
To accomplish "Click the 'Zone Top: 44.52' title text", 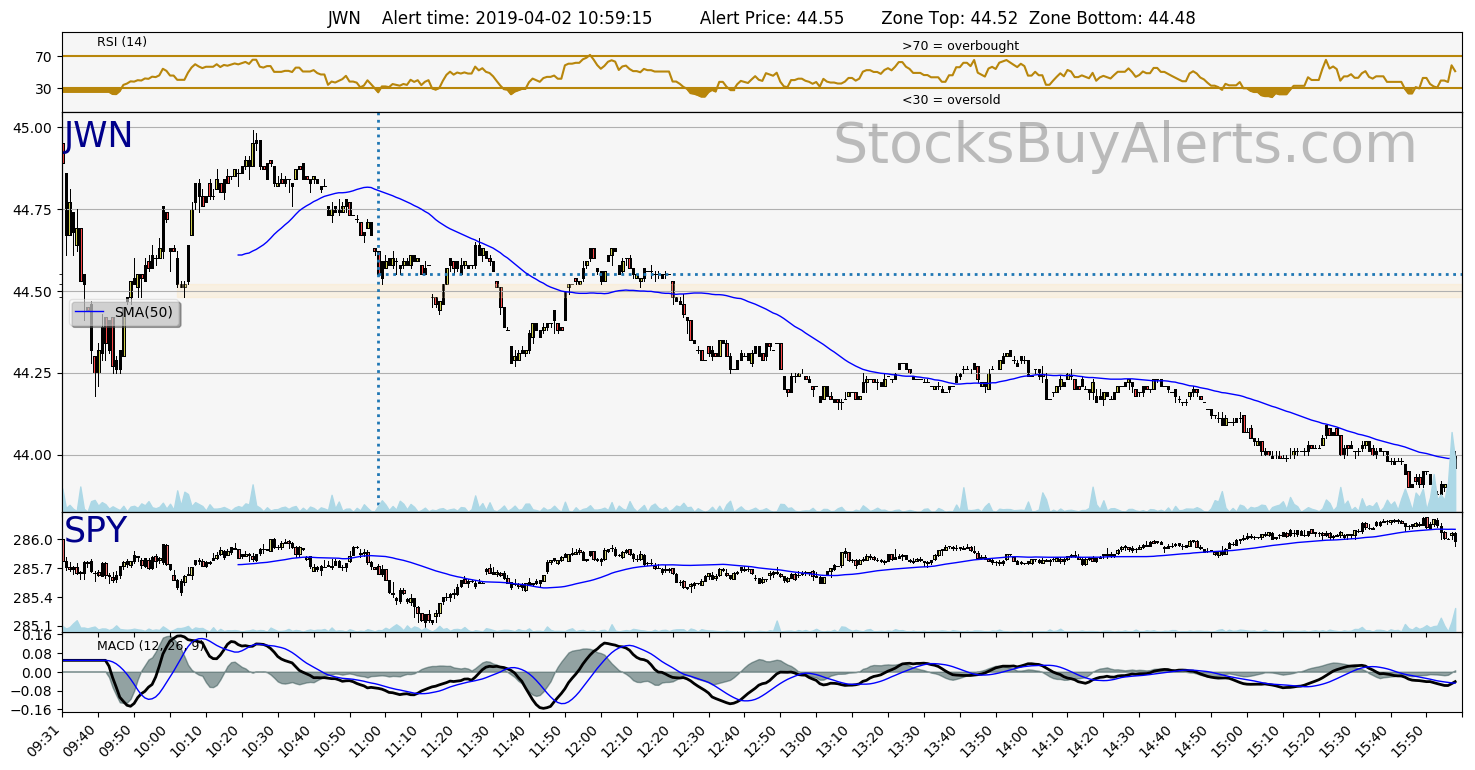I will (x=950, y=18).
